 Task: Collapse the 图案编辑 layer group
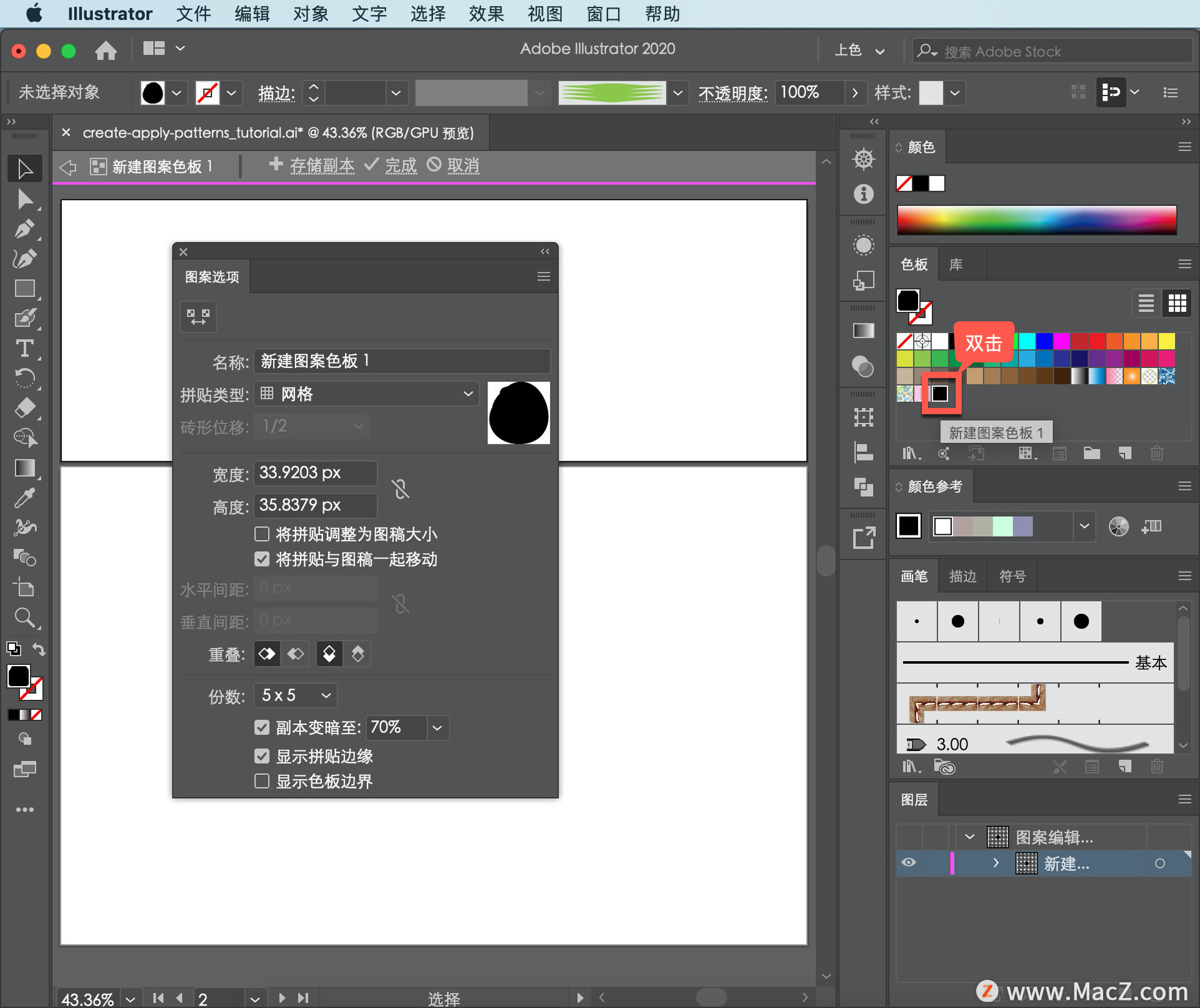pyautogui.click(x=969, y=837)
